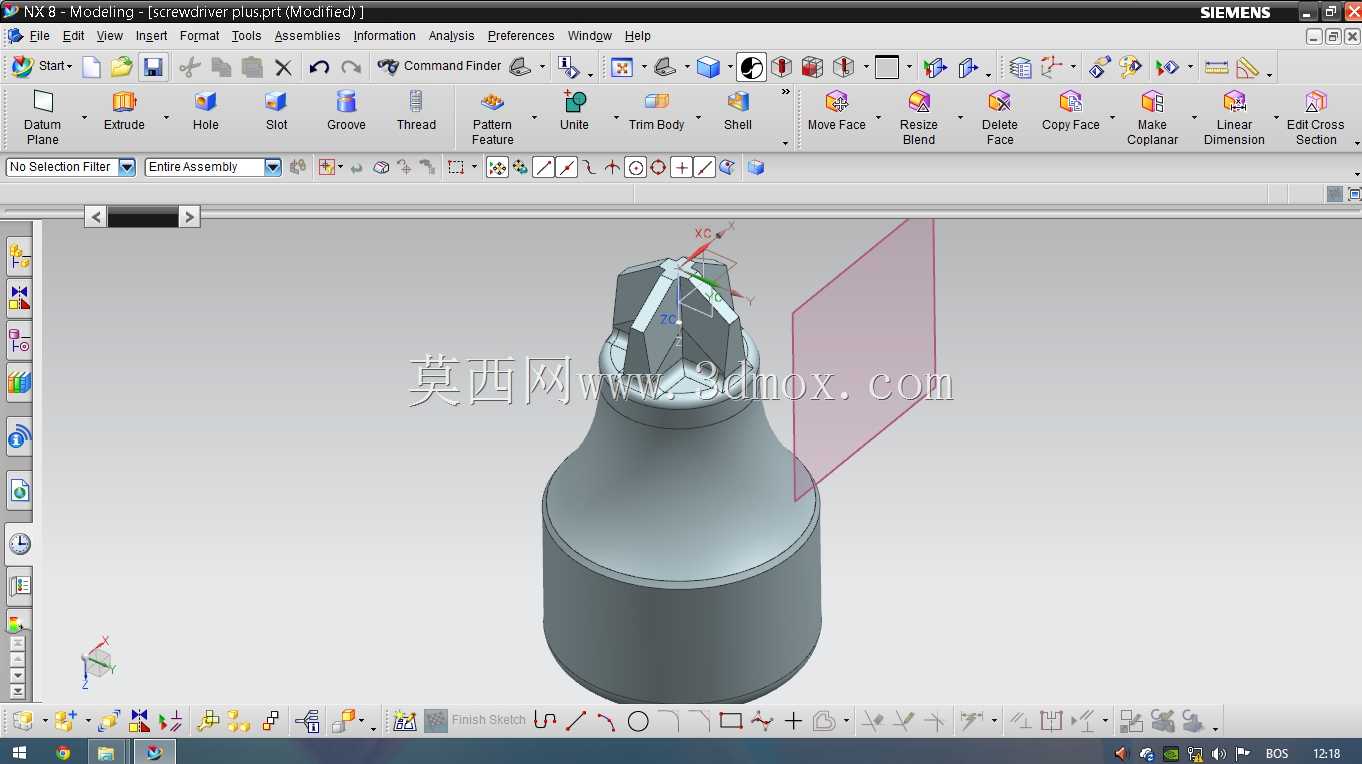Image resolution: width=1362 pixels, height=764 pixels.
Task: Select the pink datum plane in viewport
Action: pos(864,360)
